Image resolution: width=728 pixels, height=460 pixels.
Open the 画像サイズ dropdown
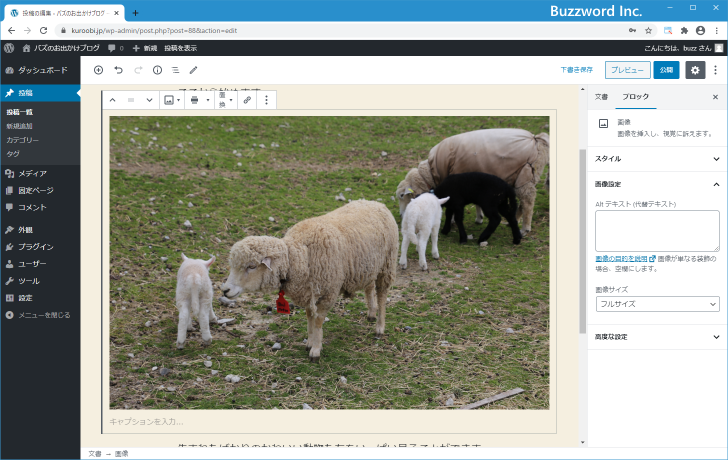657,304
